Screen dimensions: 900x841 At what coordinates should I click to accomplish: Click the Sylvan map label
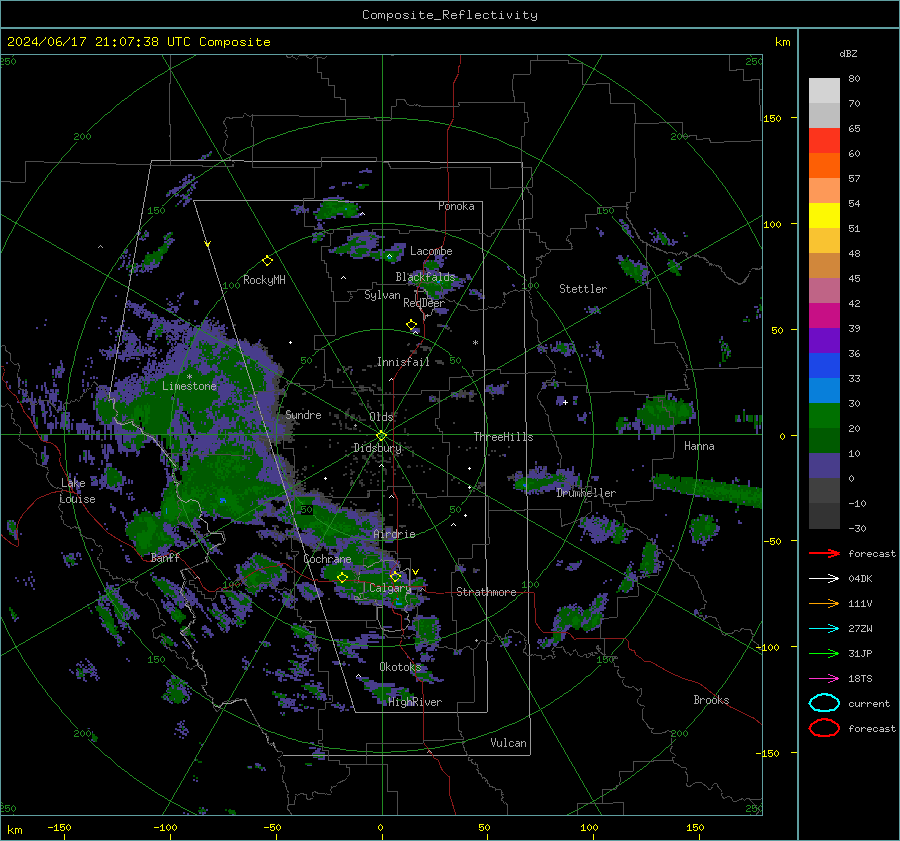coord(382,295)
